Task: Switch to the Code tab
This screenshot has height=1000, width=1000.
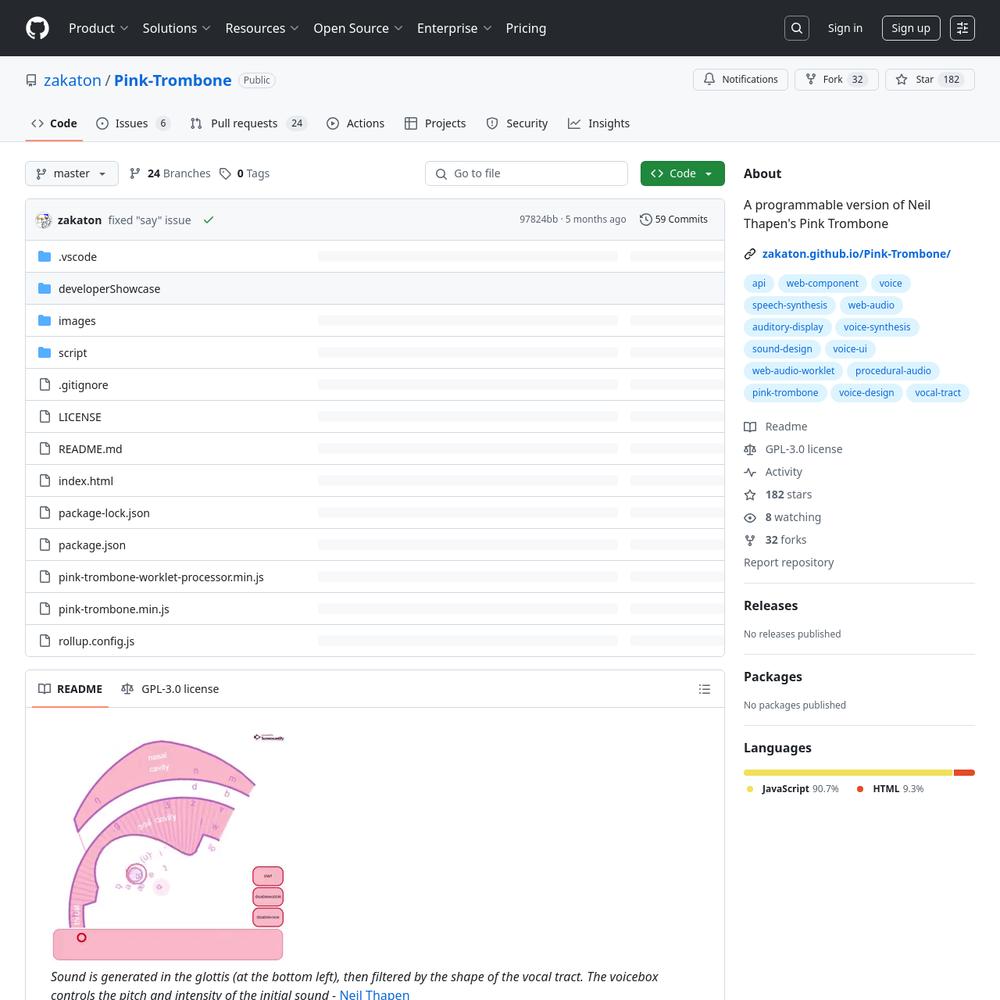Action: pyautogui.click(x=54, y=124)
